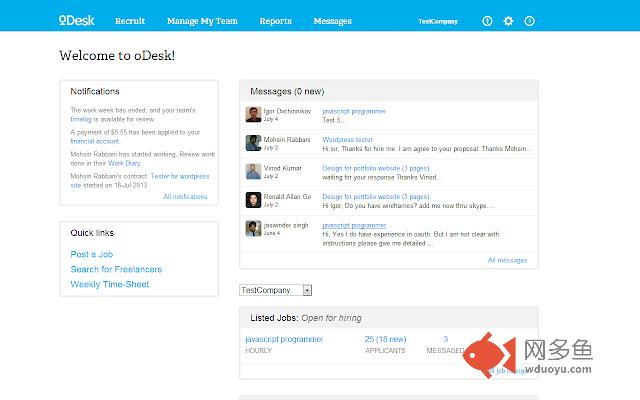The height and width of the screenshot is (400, 640).
Task: View All notifications
Action: (x=185, y=197)
